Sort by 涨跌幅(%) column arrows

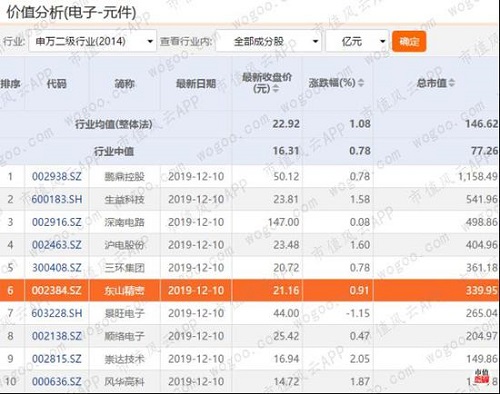(x=361, y=83)
